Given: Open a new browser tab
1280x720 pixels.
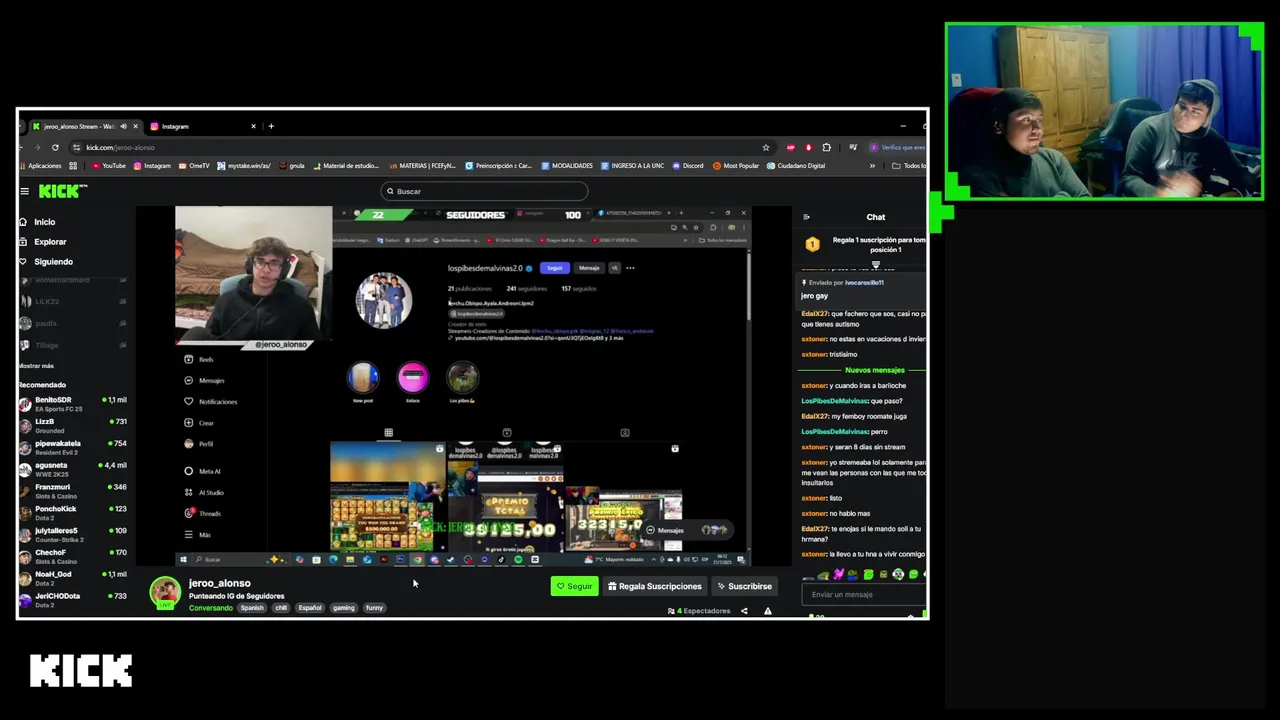Looking at the screenshot, I should click(271, 126).
